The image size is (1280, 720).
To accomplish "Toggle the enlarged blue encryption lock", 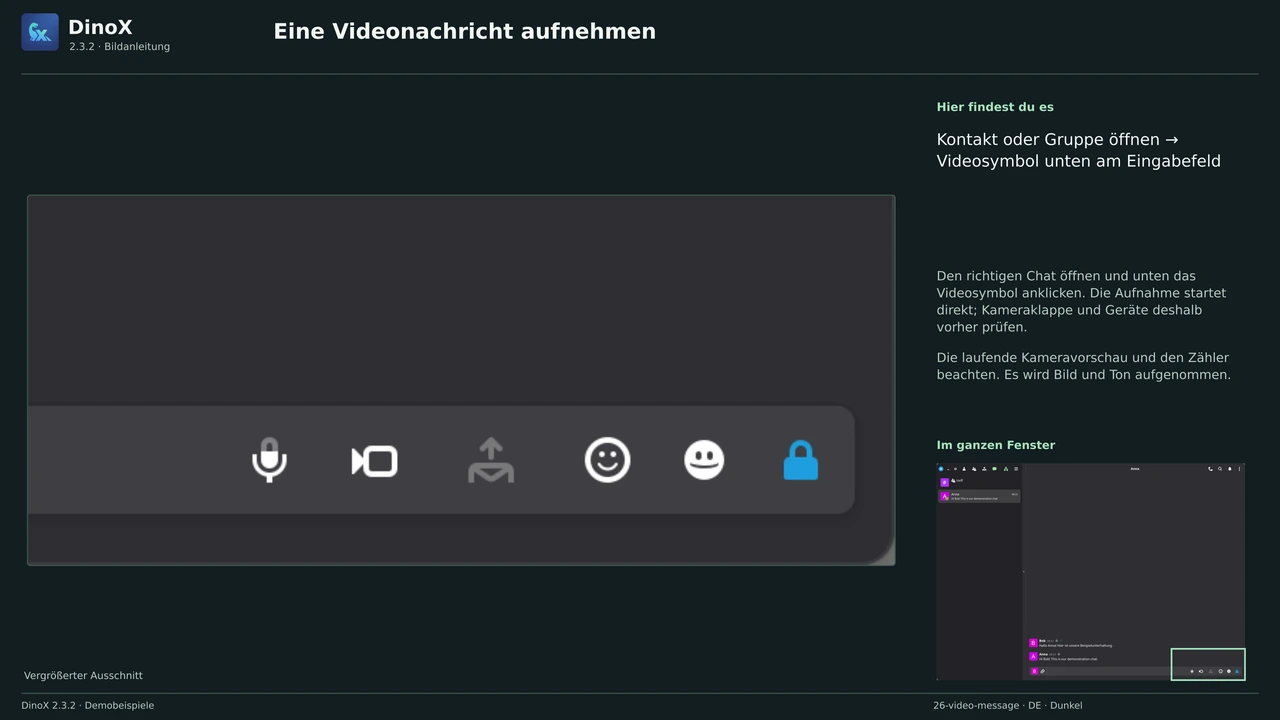I will 801,460.
